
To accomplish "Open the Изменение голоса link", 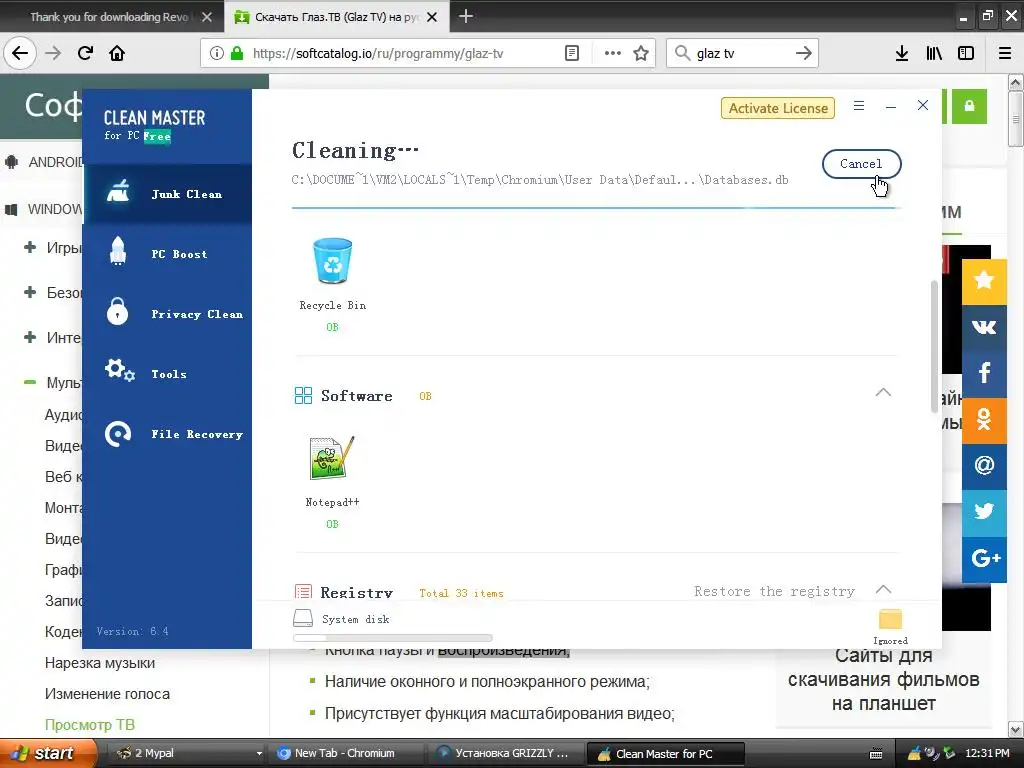I will coord(107,694).
